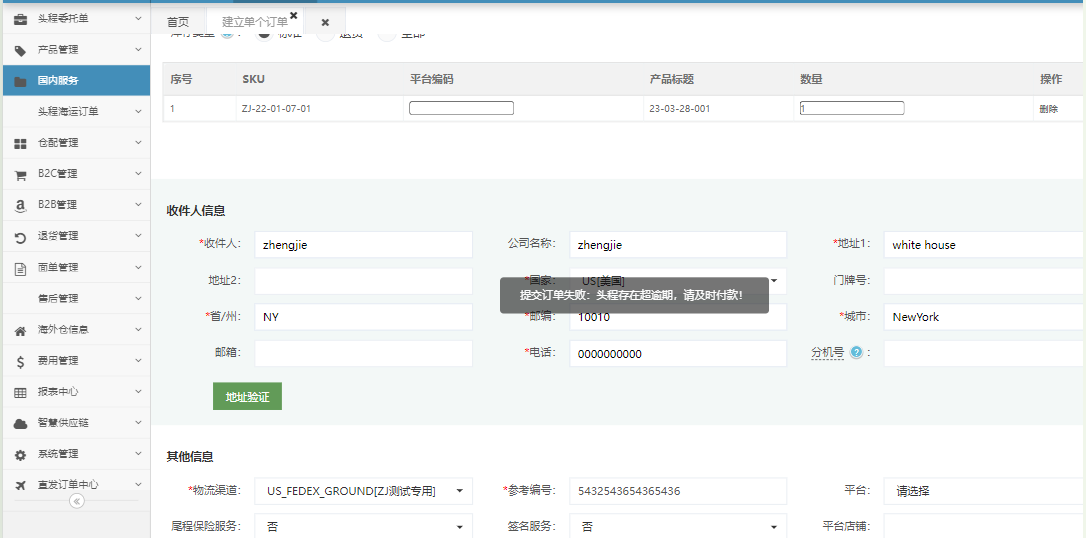The image size is (1086, 538).
Task: Open the 签名服务 dropdown
Action: click(x=678, y=527)
